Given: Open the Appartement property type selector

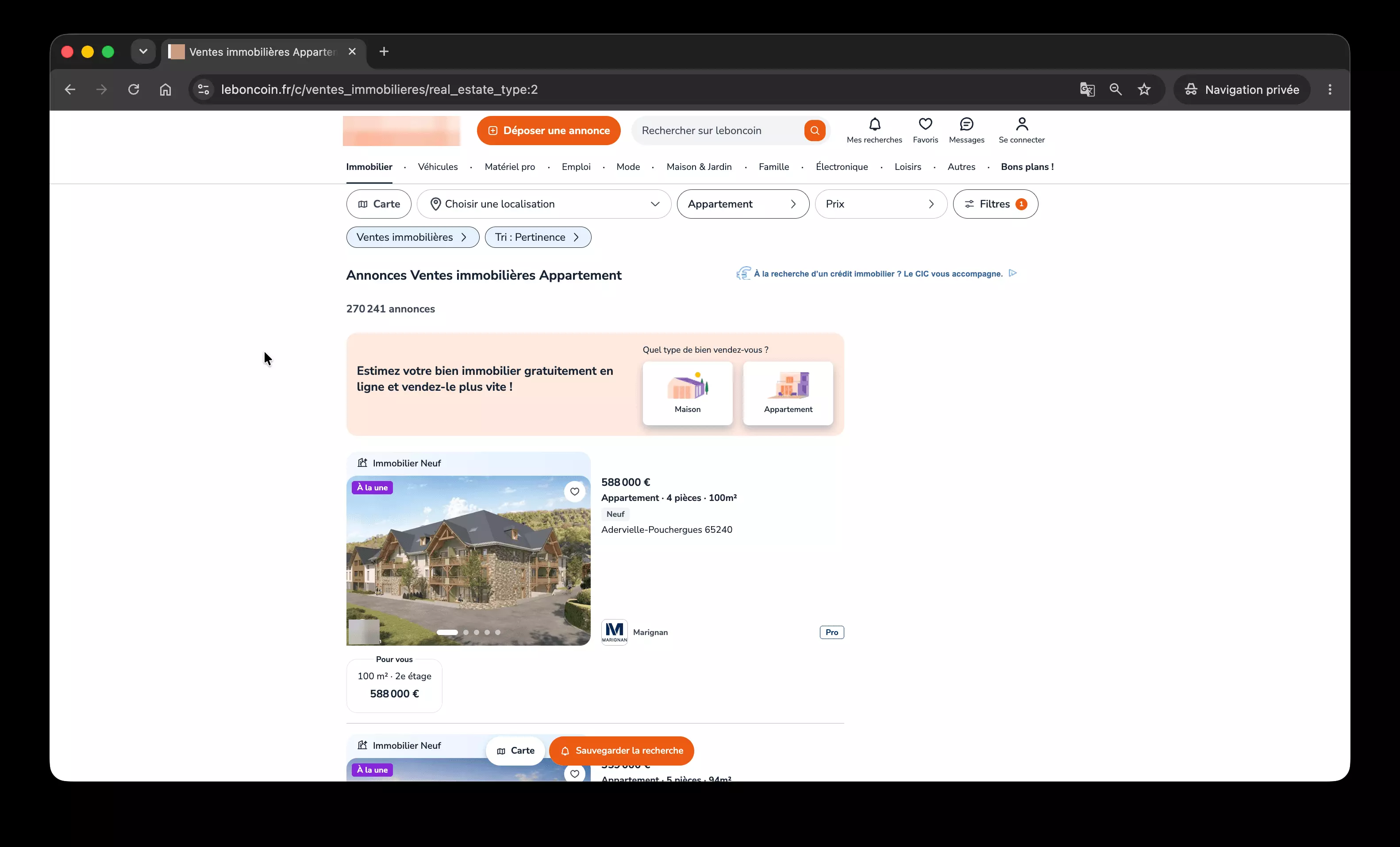Looking at the screenshot, I should 742,204.
